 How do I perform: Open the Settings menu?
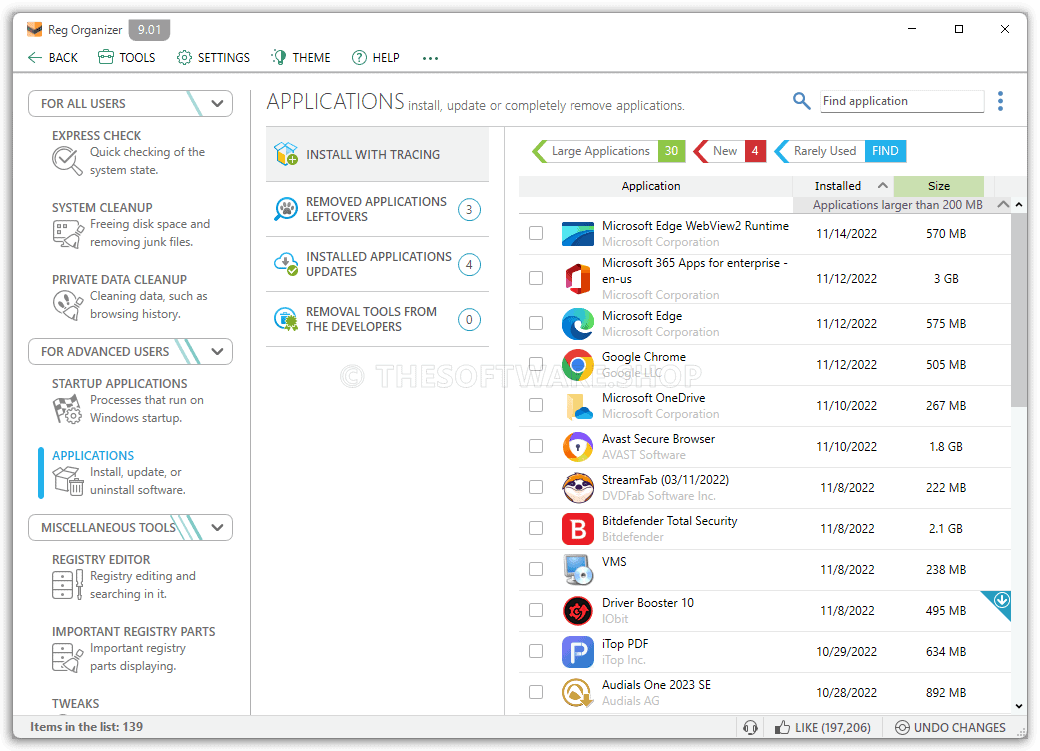[213, 58]
